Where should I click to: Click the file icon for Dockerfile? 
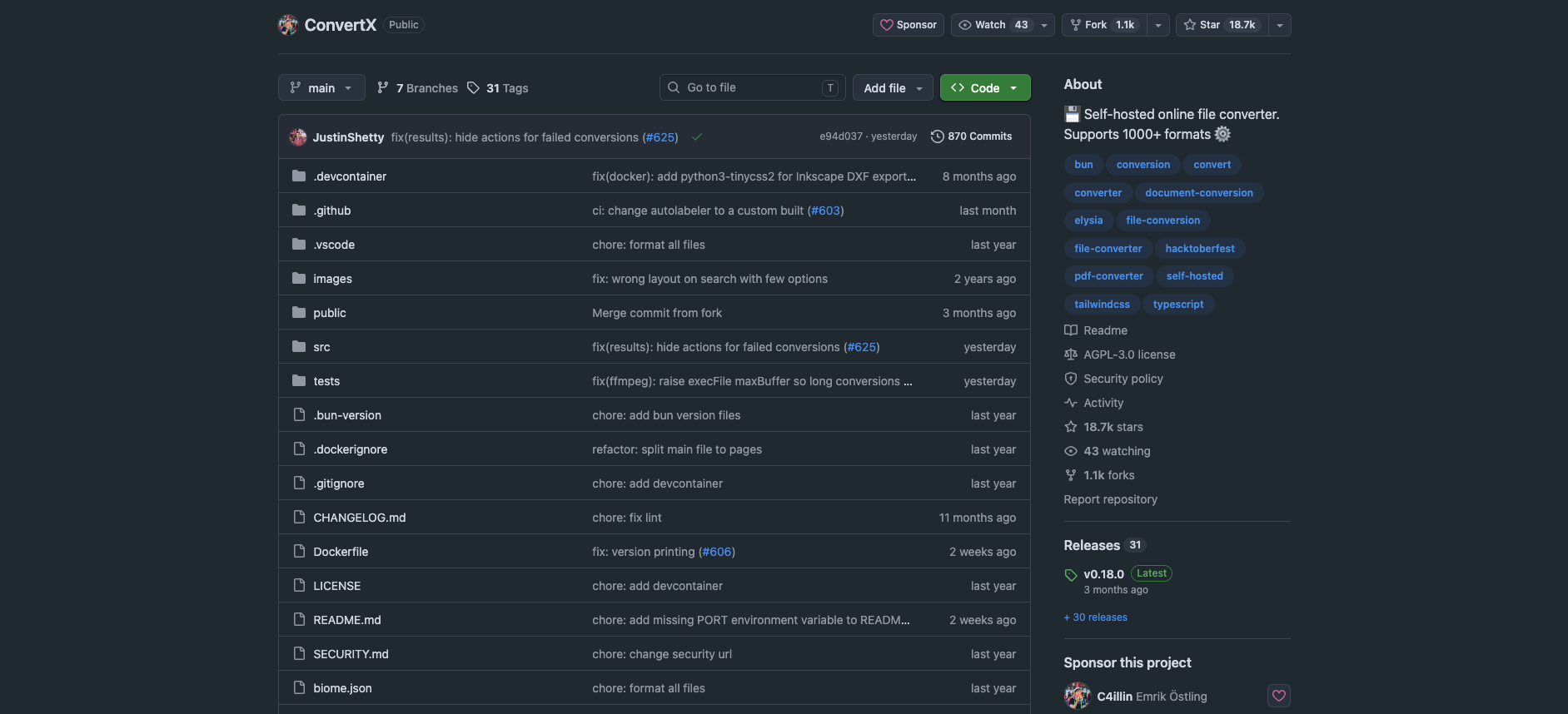[x=299, y=552]
